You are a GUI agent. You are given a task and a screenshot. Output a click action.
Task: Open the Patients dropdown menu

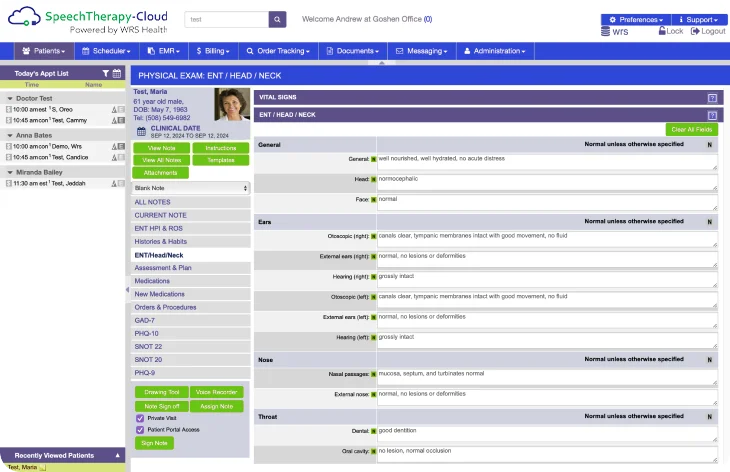44,51
